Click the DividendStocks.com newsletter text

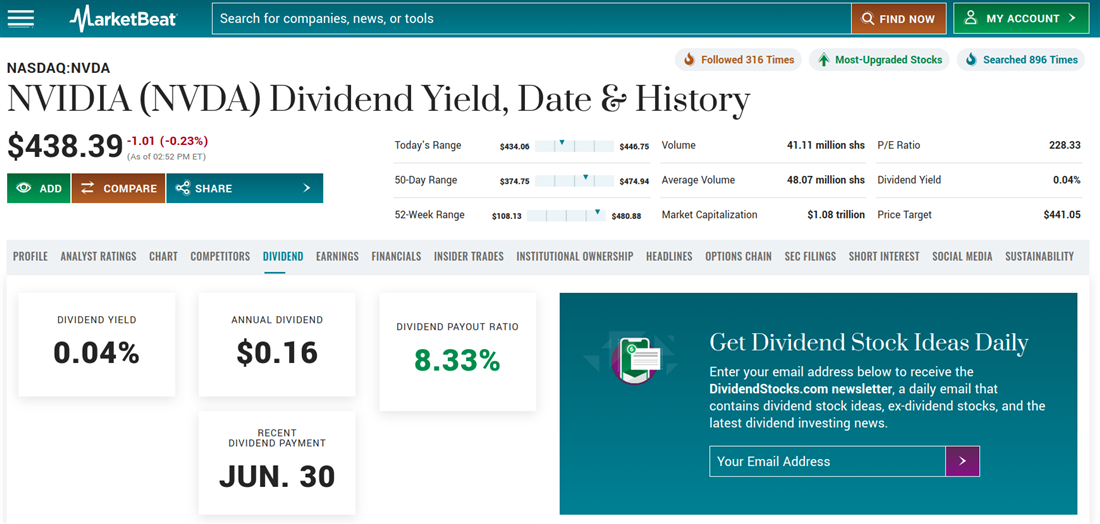[x=800, y=389]
